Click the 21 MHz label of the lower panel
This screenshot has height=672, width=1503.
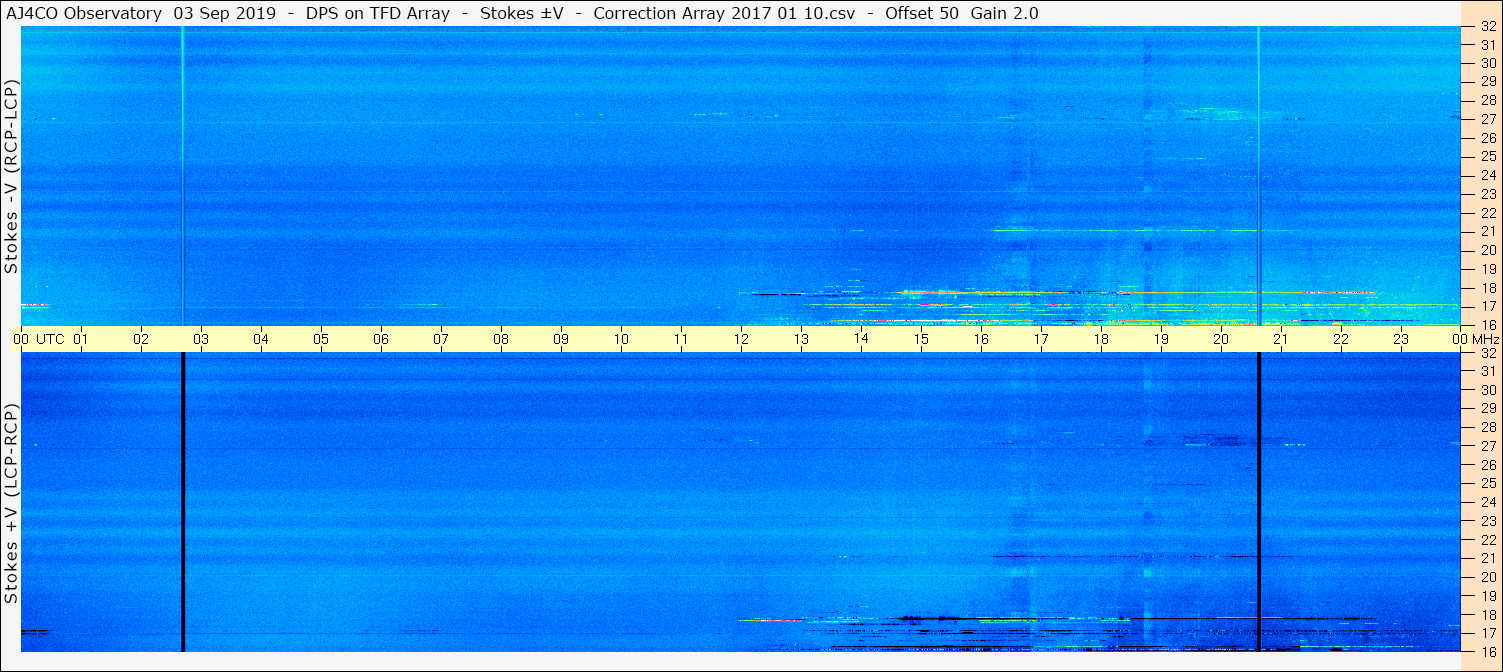(1488, 558)
